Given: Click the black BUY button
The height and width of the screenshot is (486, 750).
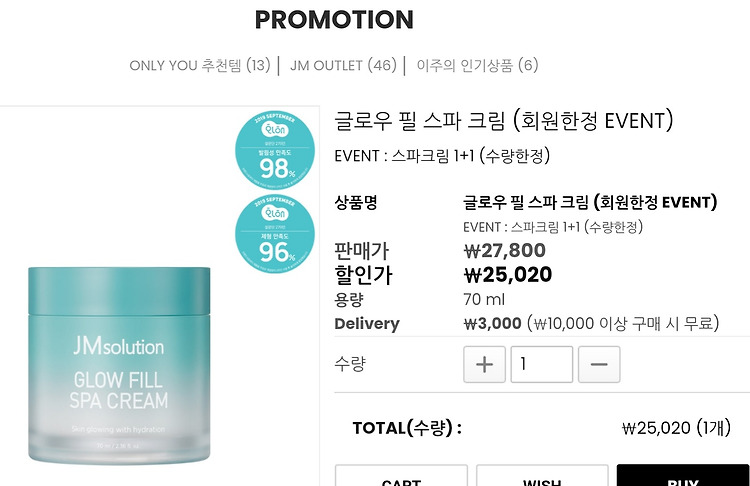Looking at the screenshot, I should (x=683, y=475).
